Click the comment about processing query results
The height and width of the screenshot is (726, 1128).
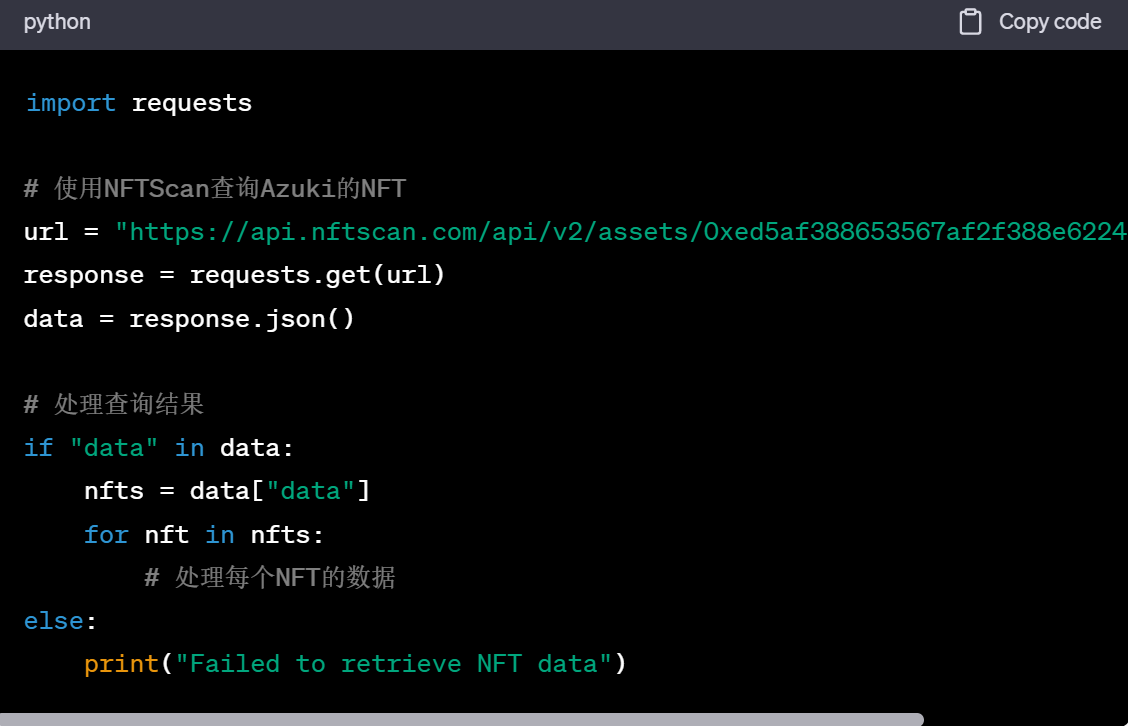click(x=113, y=404)
